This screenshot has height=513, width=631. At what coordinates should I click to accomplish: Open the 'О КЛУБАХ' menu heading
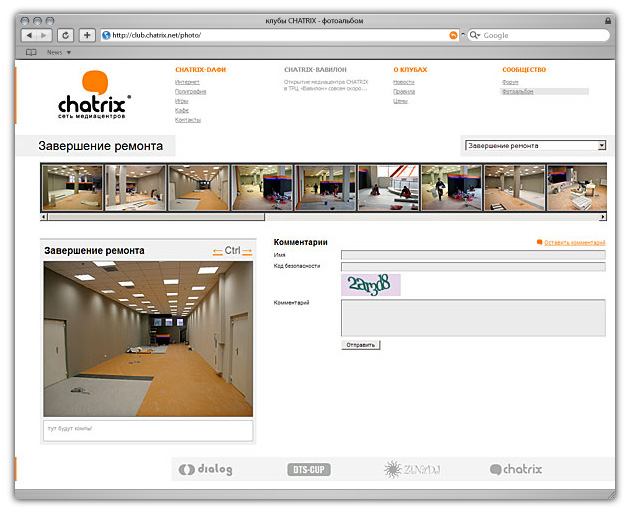point(410,70)
